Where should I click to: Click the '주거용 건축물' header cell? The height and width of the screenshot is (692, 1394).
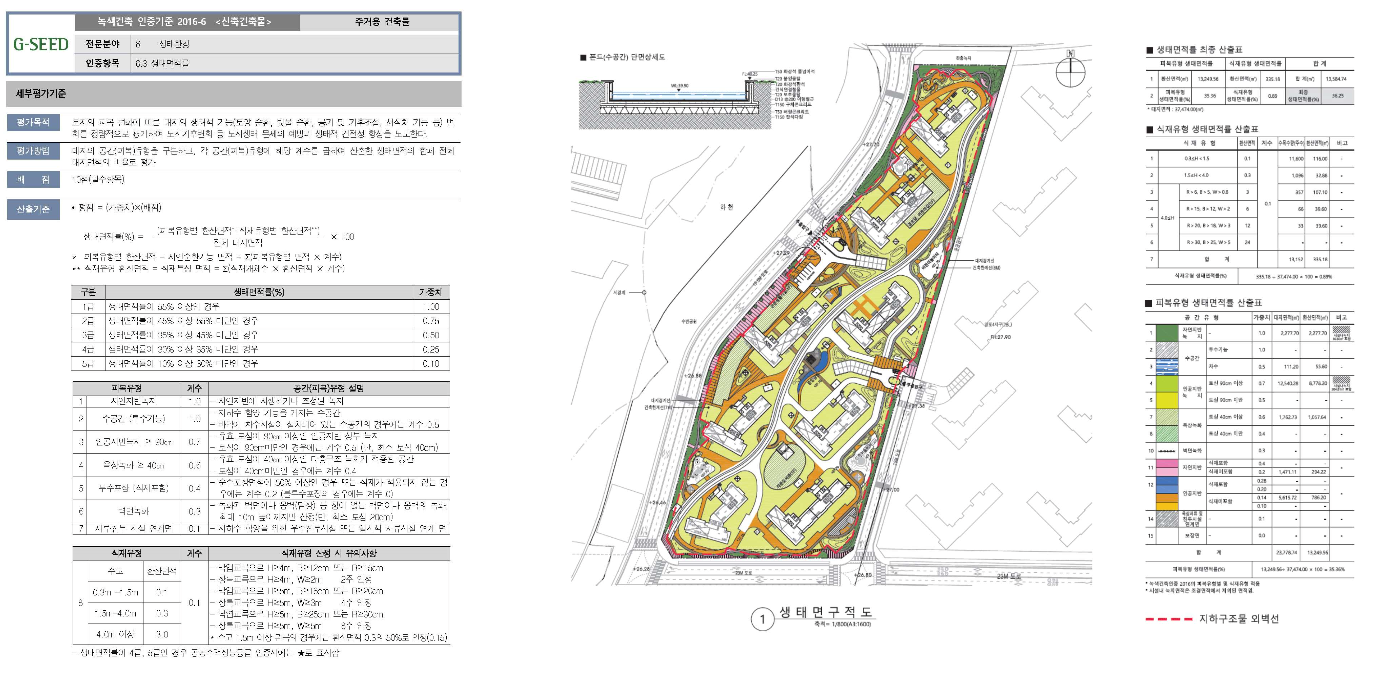[380, 20]
